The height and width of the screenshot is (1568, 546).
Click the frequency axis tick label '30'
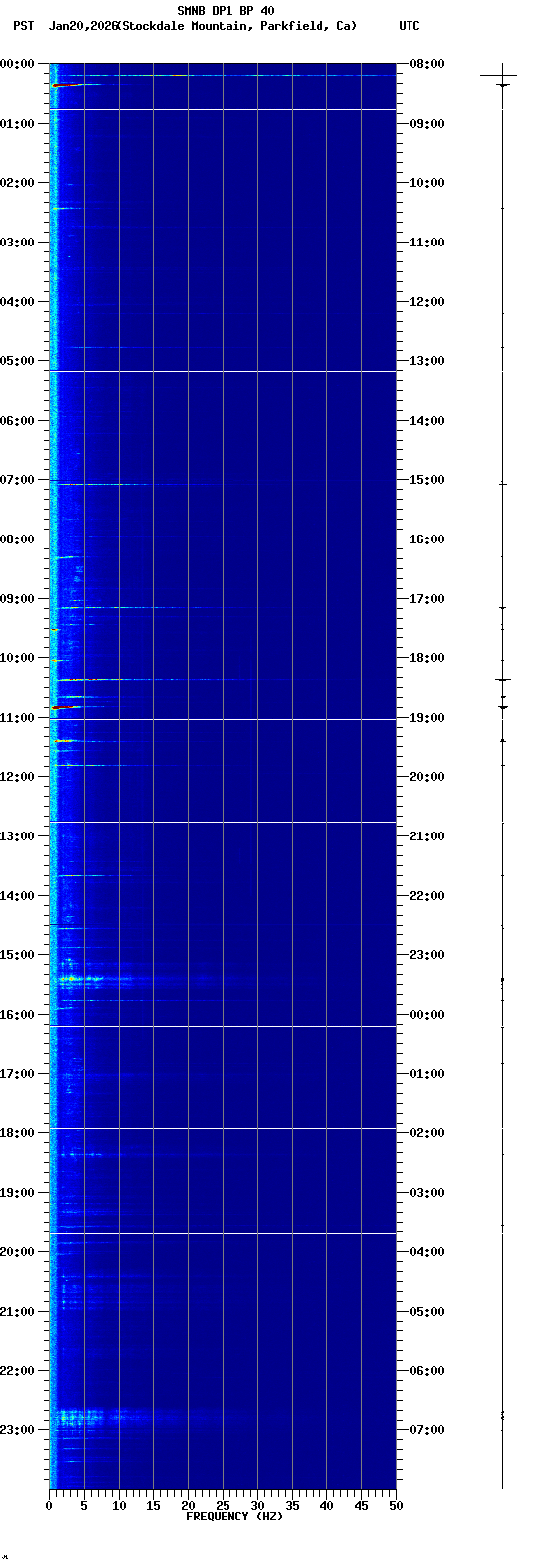point(257,1506)
